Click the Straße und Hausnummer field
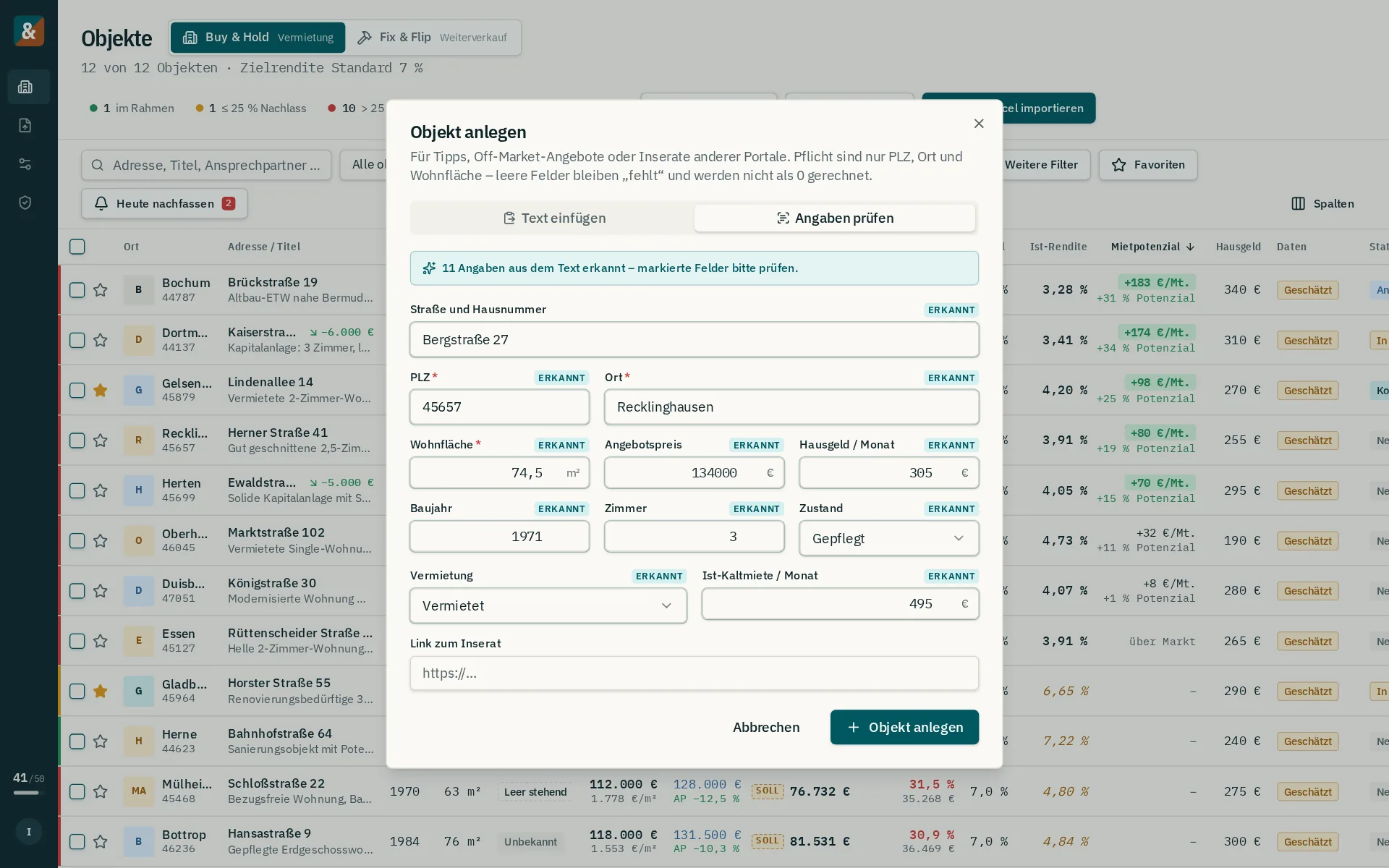The image size is (1389, 868). [x=694, y=340]
